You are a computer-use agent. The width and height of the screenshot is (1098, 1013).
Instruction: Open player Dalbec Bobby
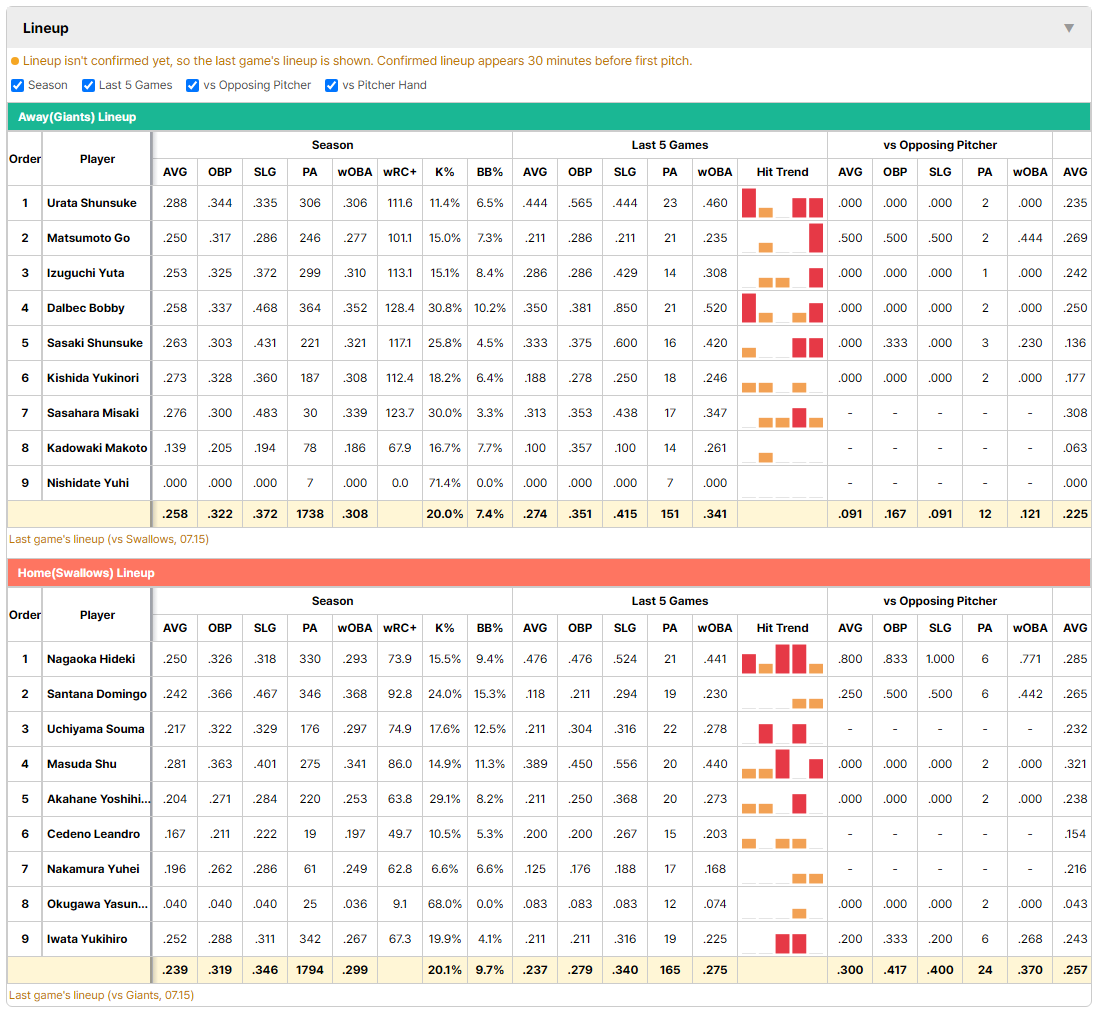tap(85, 308)
